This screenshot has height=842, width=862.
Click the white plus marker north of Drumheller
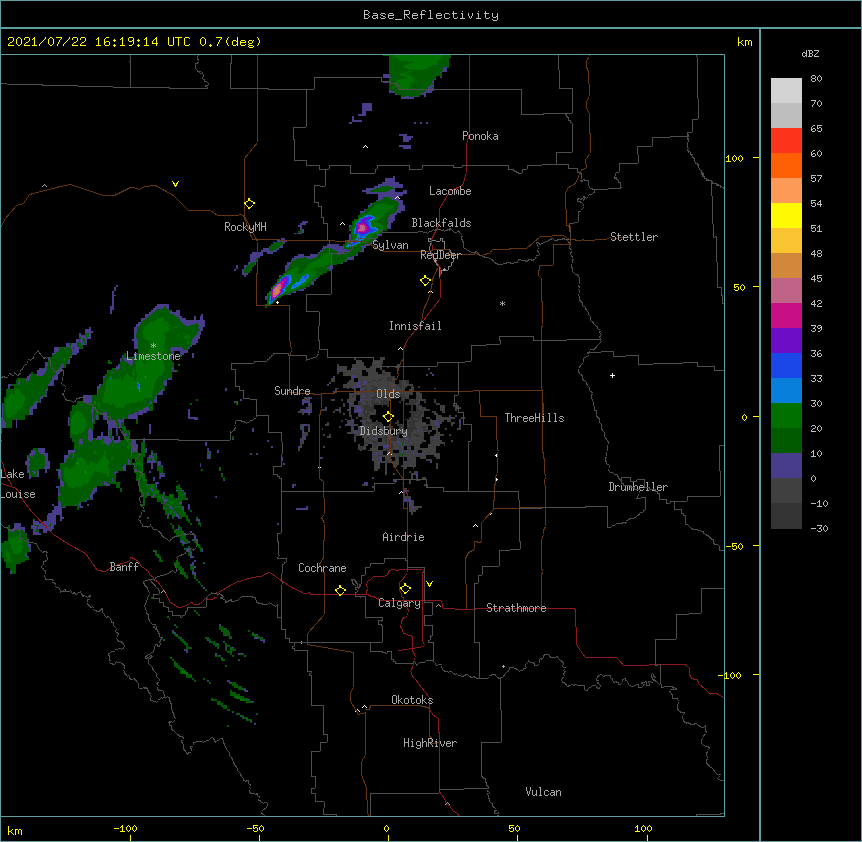612,375
